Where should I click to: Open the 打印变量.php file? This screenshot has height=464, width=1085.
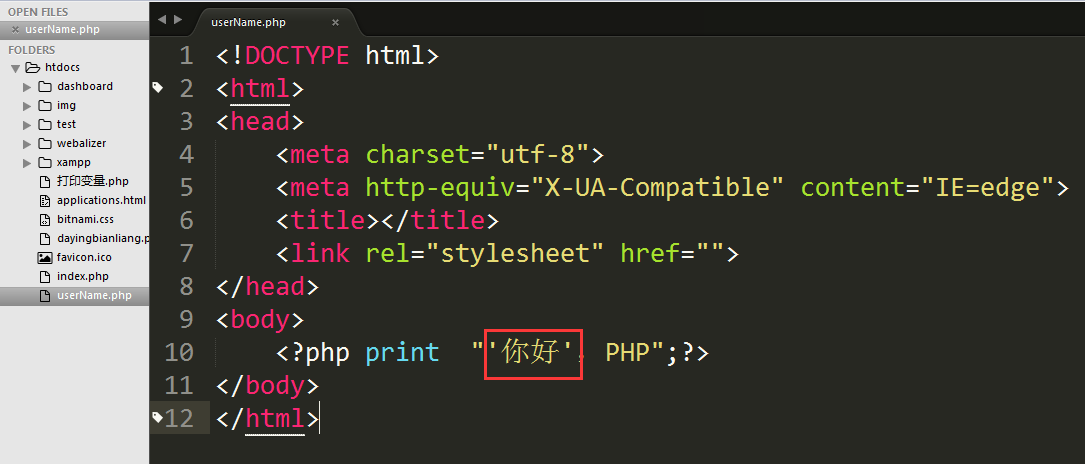[93, 181]
